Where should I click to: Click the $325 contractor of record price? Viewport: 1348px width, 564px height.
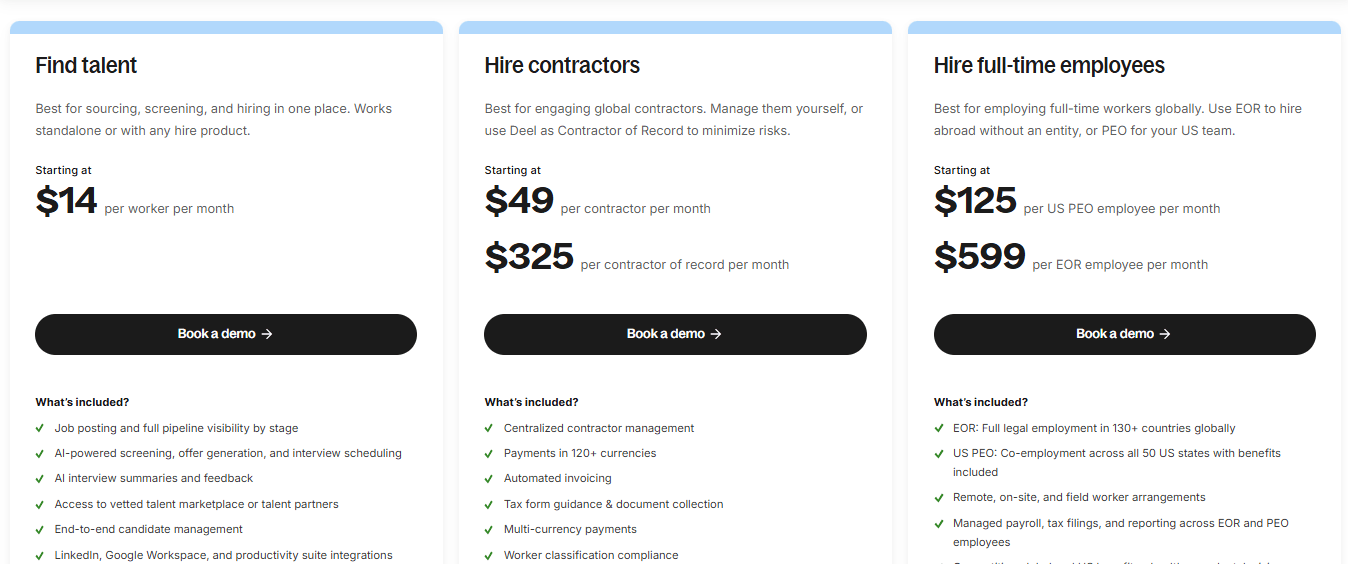529,257
